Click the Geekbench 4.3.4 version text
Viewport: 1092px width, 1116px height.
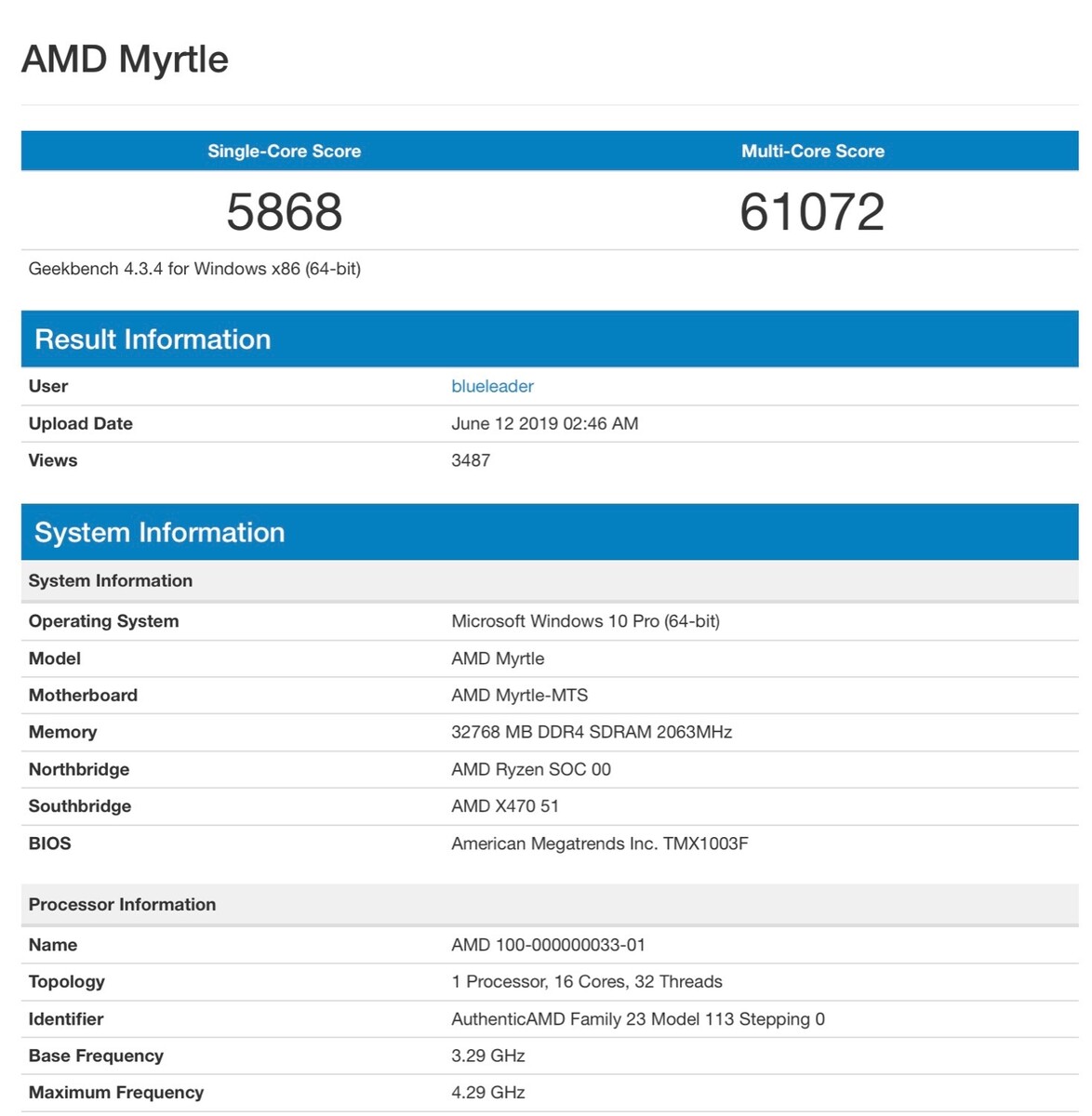pos(194,269)
